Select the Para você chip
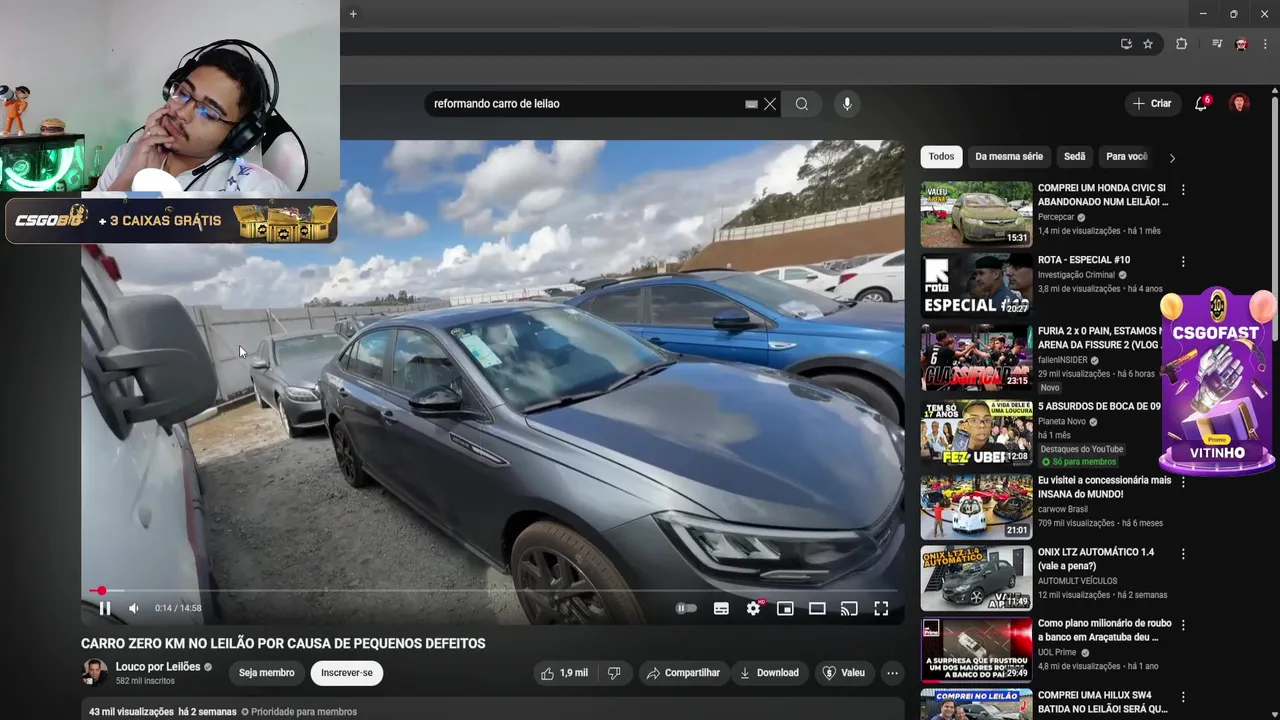Screen dimensions: 1280x720 pos(1127,157)
